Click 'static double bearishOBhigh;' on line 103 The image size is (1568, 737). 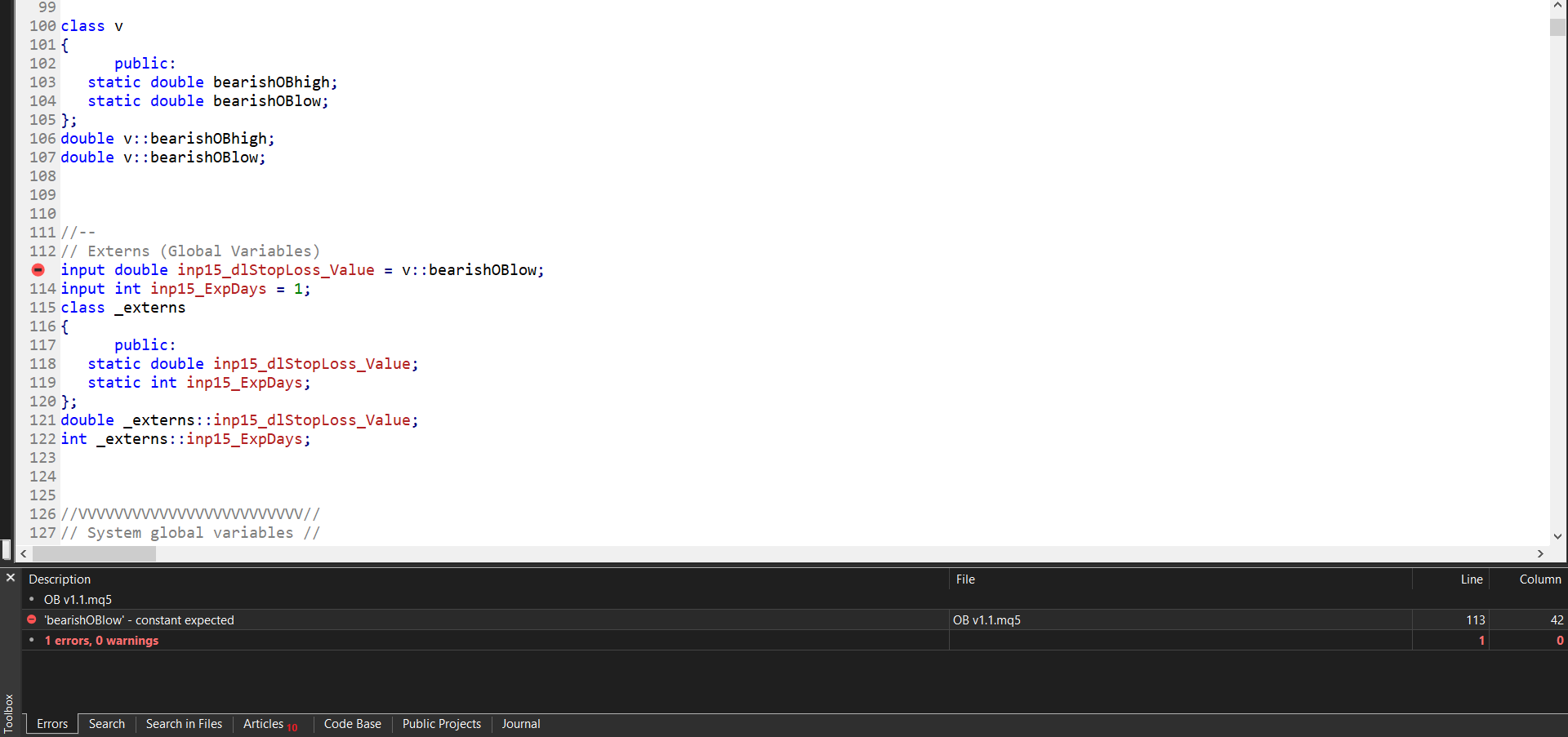212,82
